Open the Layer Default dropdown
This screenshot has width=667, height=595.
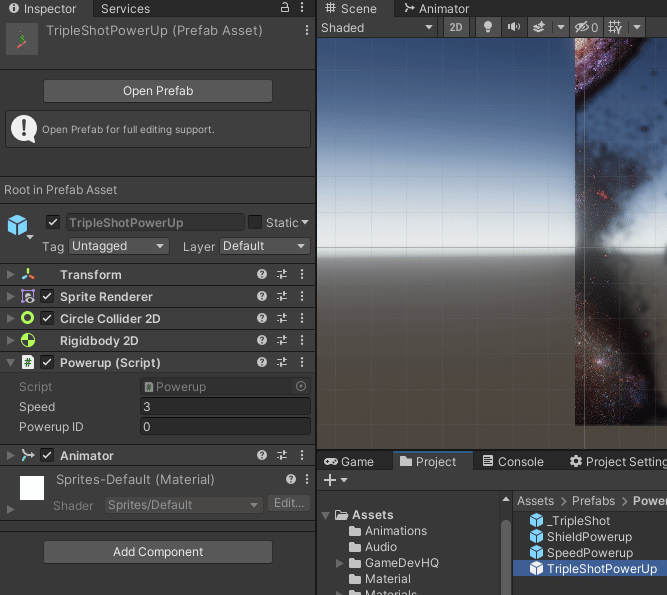(x=265, y=246)
